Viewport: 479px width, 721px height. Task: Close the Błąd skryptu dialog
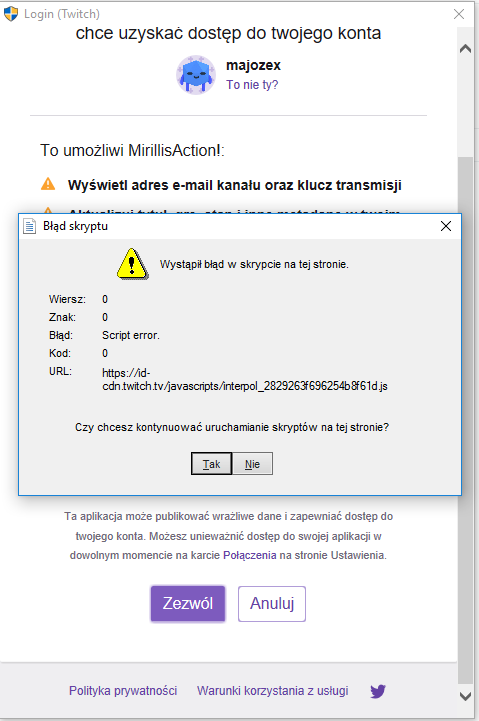point(446,226)
